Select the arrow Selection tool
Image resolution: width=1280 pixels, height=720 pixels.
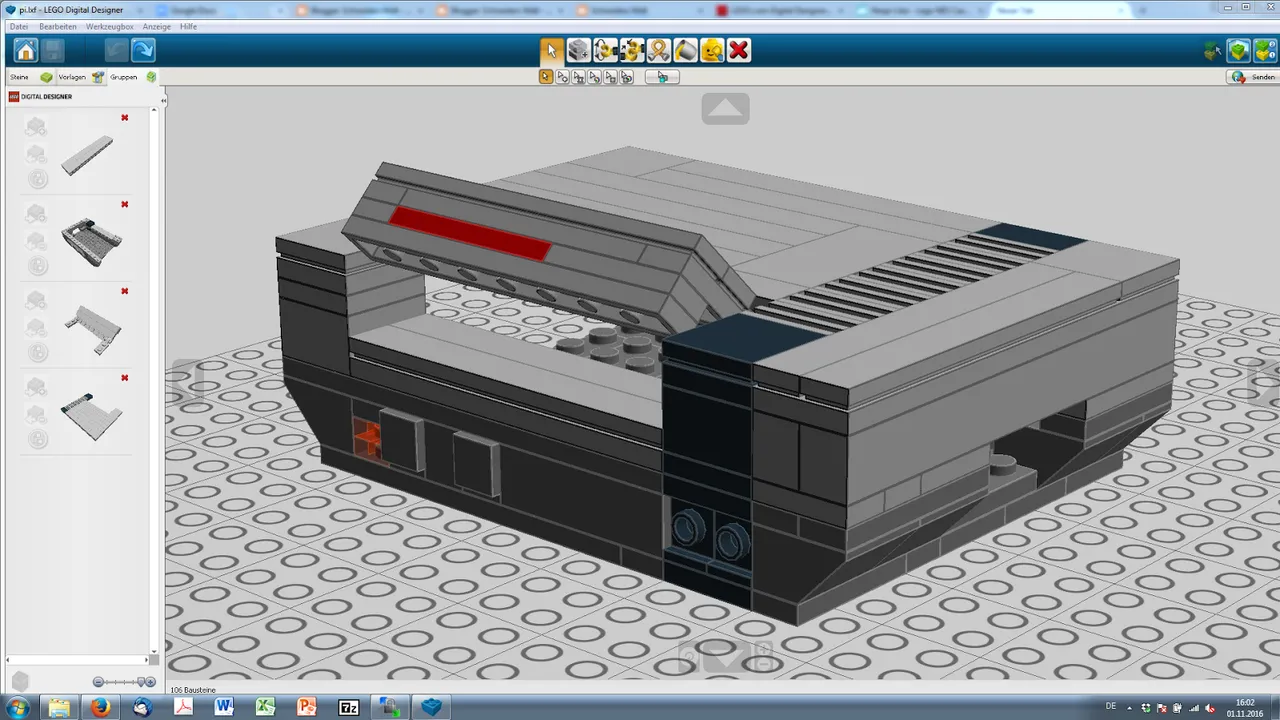[x=551, y=50]
